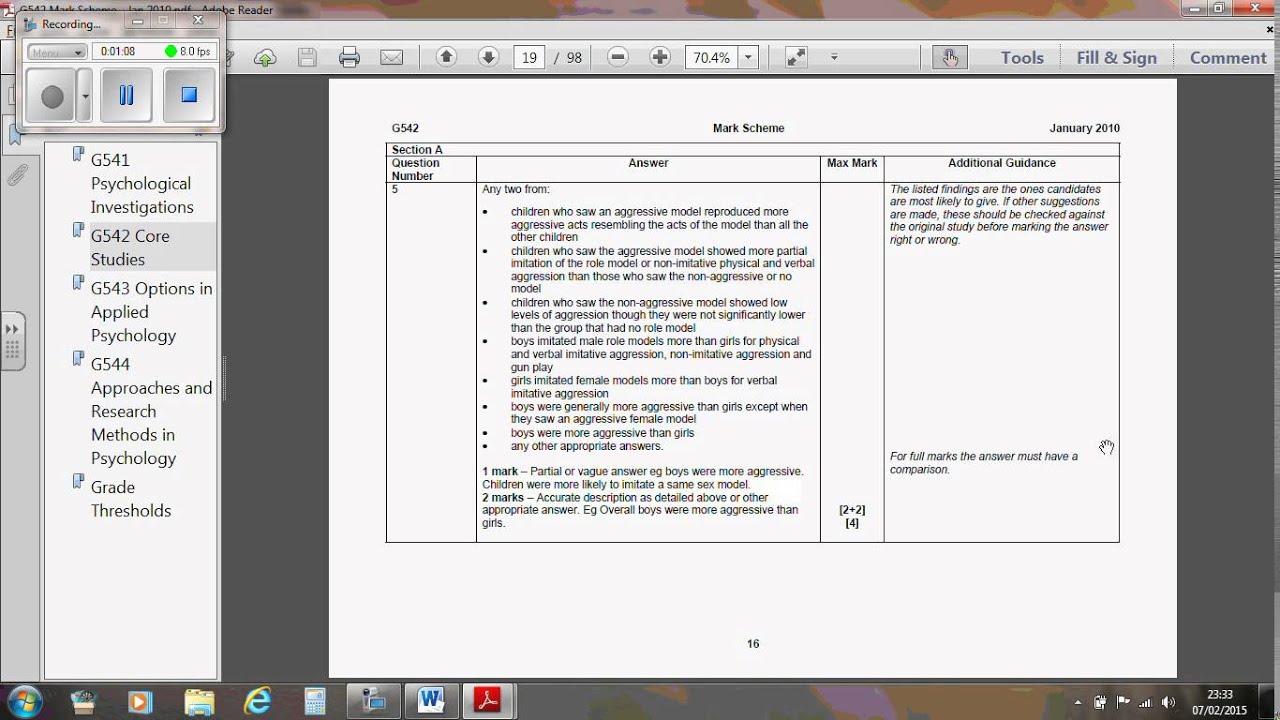Click the 'Mark Scheme' page header text
Image resolution: width=1280 pixels, height=720 pixels.
[748, 128]
